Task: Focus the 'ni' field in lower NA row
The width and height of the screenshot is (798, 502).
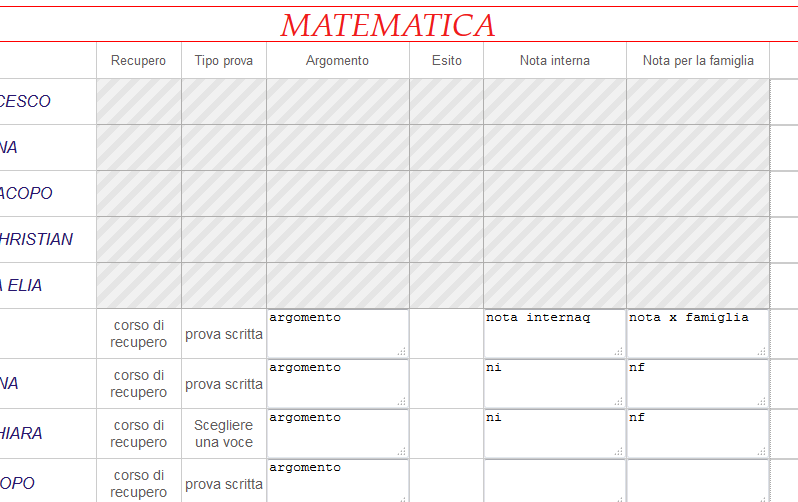Action: (x=555, y=383)
